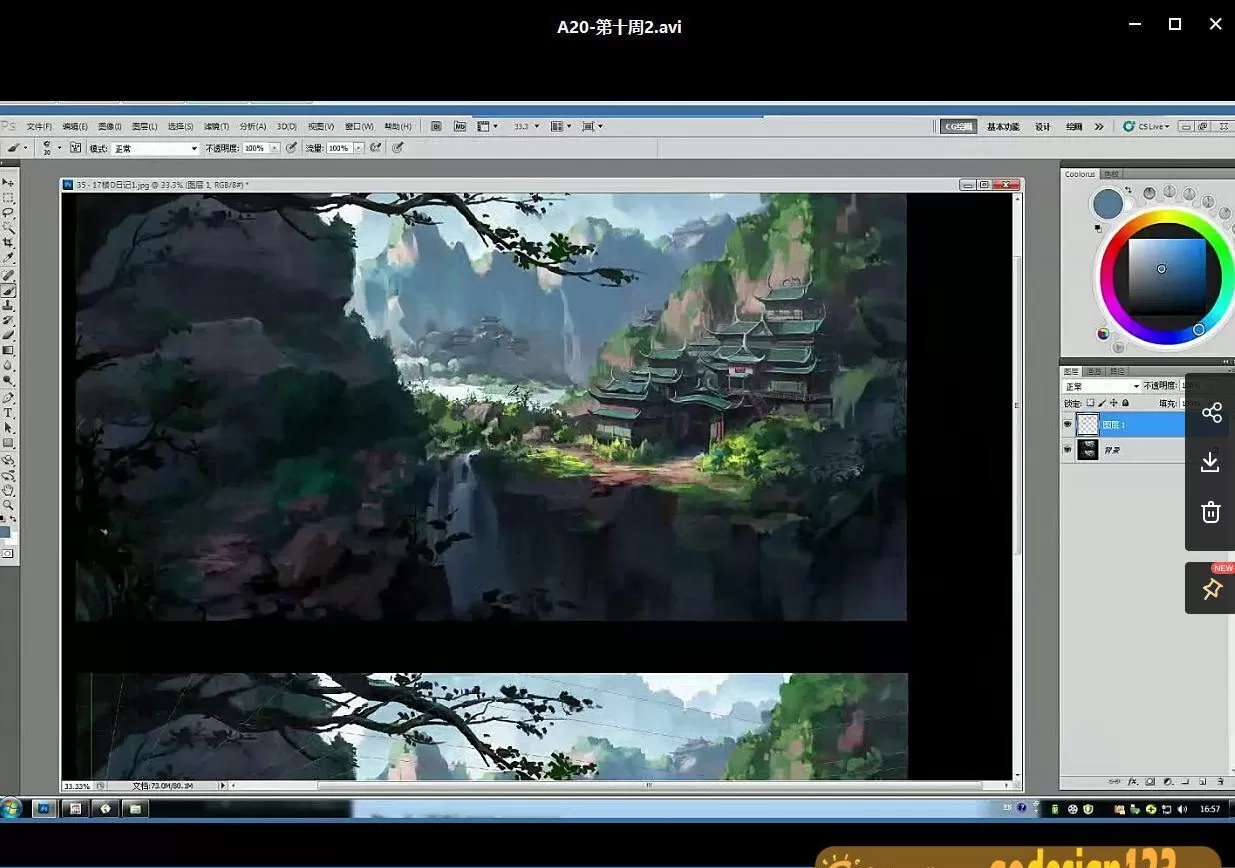
Task: Select the Zoom magnifier tool
Action: (8, 505)
